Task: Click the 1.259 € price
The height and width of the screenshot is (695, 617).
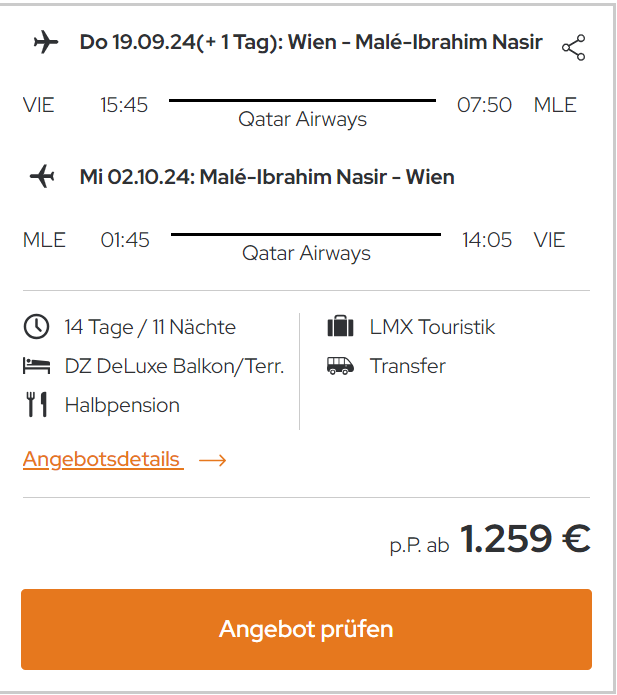Action: (525, 539)
